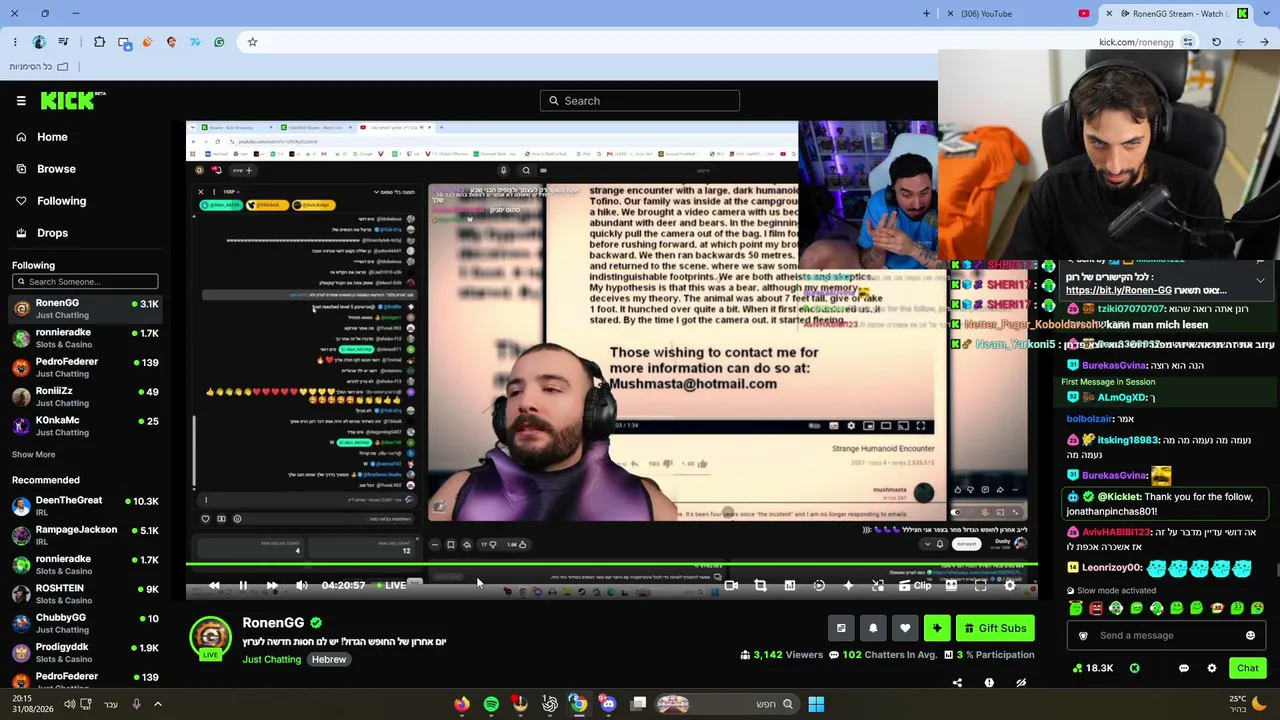The height and width of the screenshot is (720, 1280).
Task: Open the Windows Start menu
Action: click(x=816, y=705)
